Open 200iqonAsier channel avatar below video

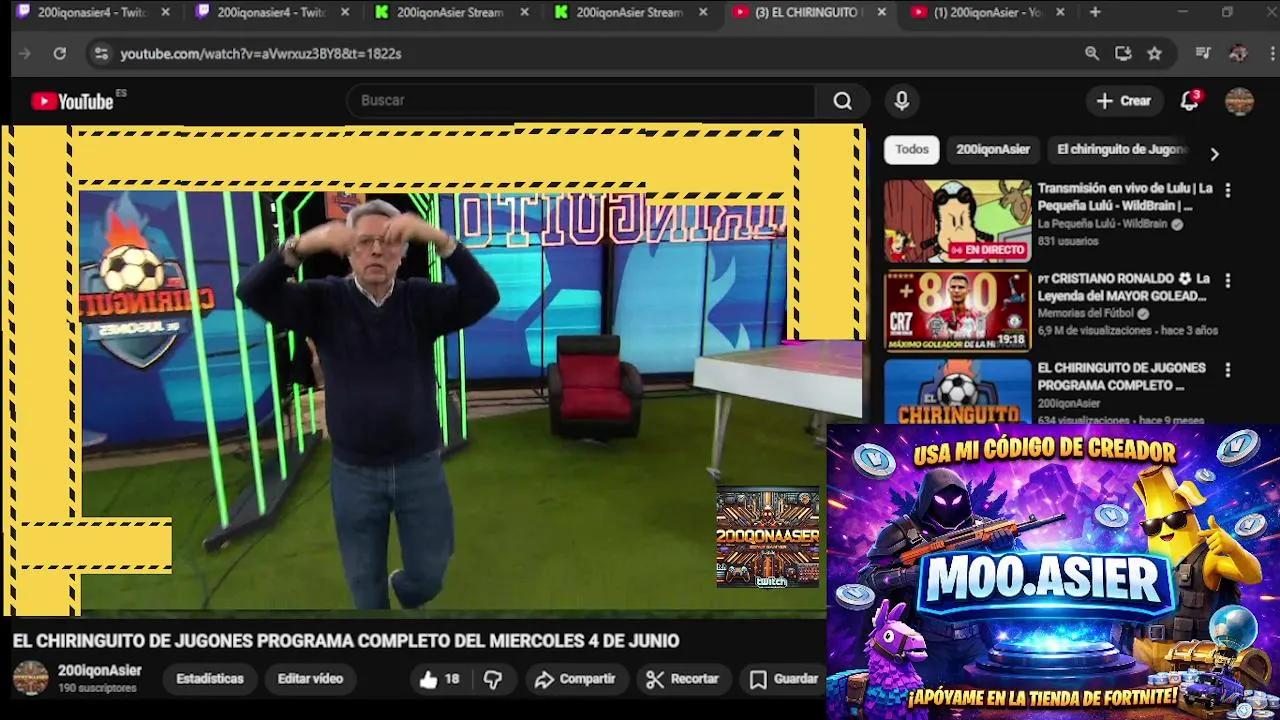30,678
